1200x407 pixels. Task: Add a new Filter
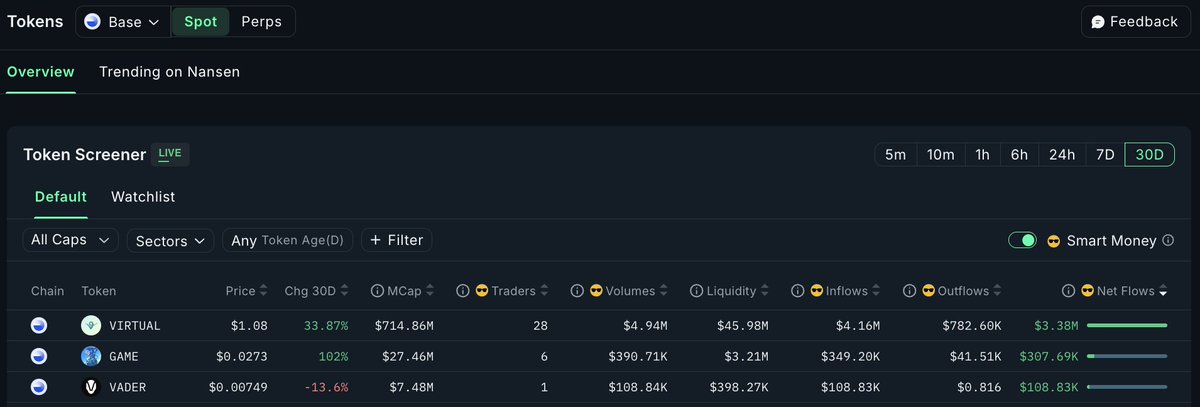point(397,240)
